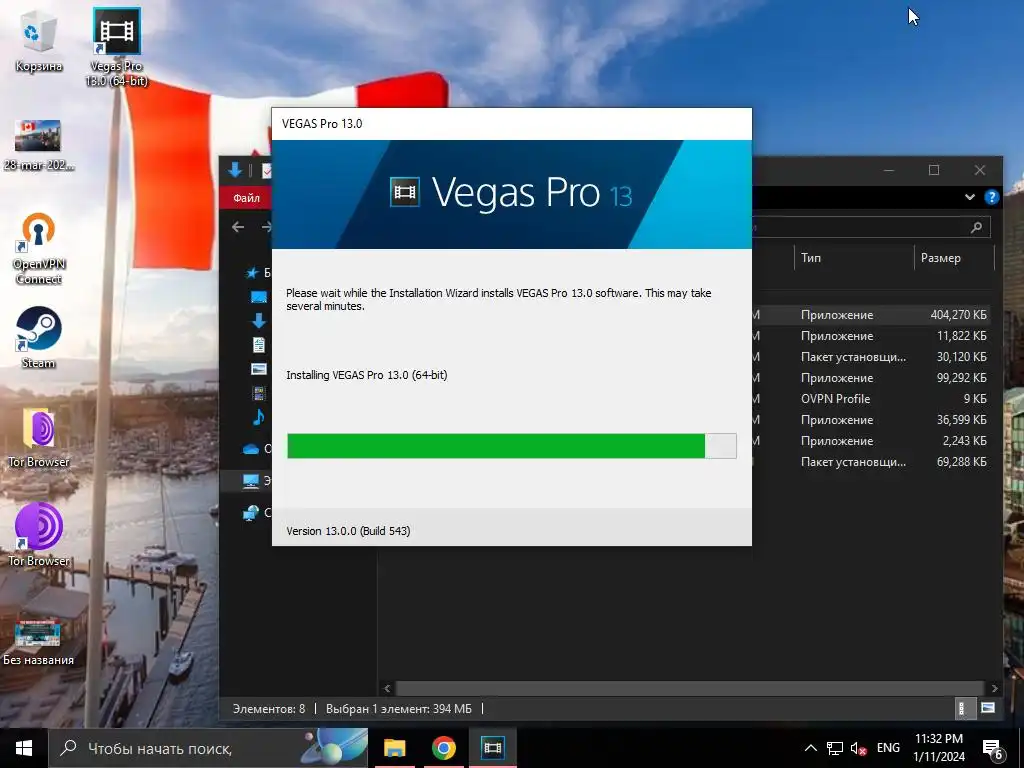Open OneDrive cloud icon in Explorer sidebar
This screenshot has height=768, width=1024.
point(251,449)
